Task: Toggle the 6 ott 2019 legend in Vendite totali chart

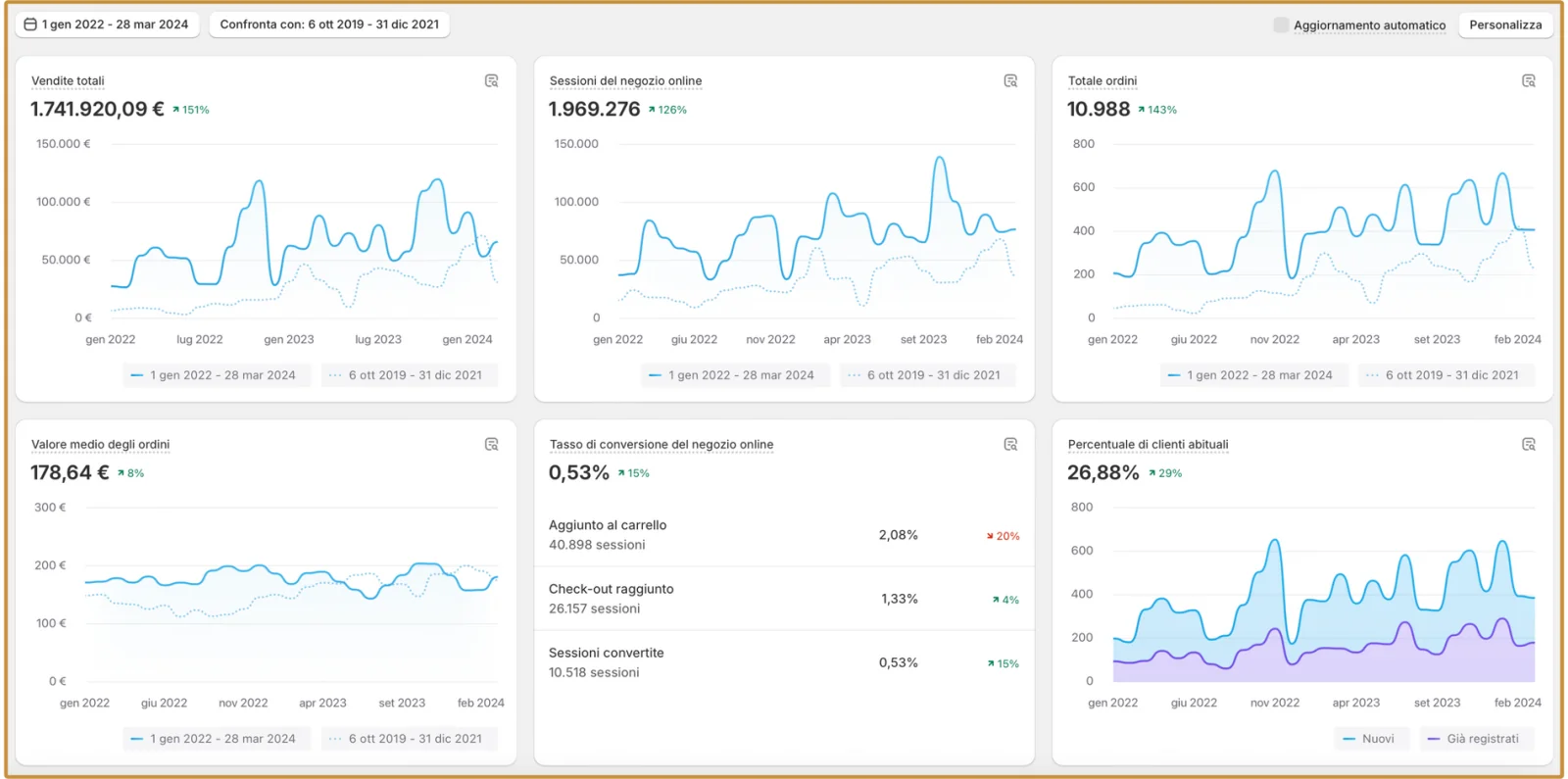Action: pyautogui.click(x=409, y=375)
